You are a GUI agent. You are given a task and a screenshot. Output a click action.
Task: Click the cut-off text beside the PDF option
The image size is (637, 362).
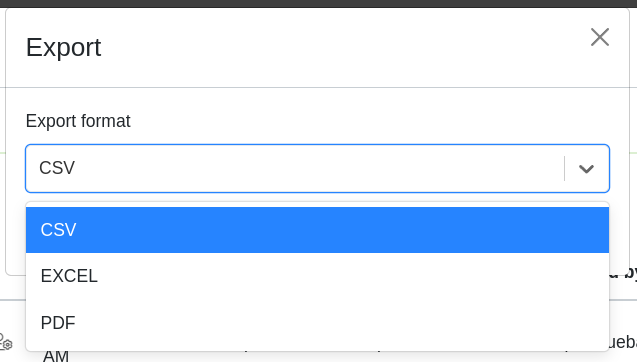pyautogui.click(x=624, y=342)
